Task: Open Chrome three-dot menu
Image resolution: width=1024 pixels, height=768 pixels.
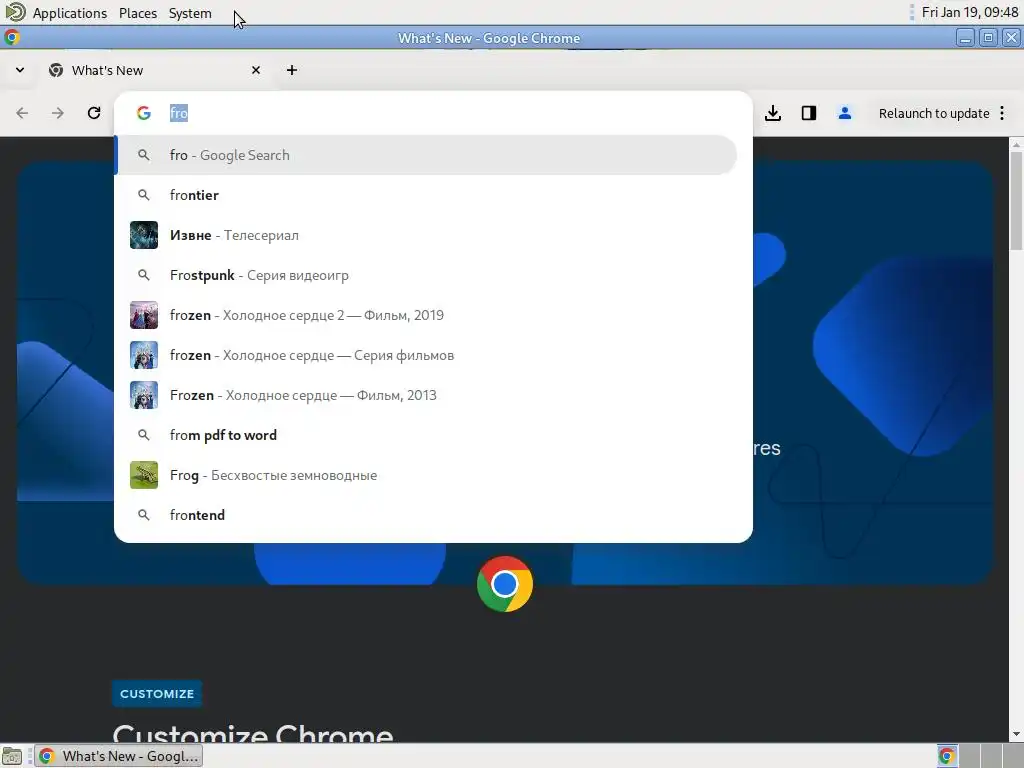Action: [x=1002, y=113]
